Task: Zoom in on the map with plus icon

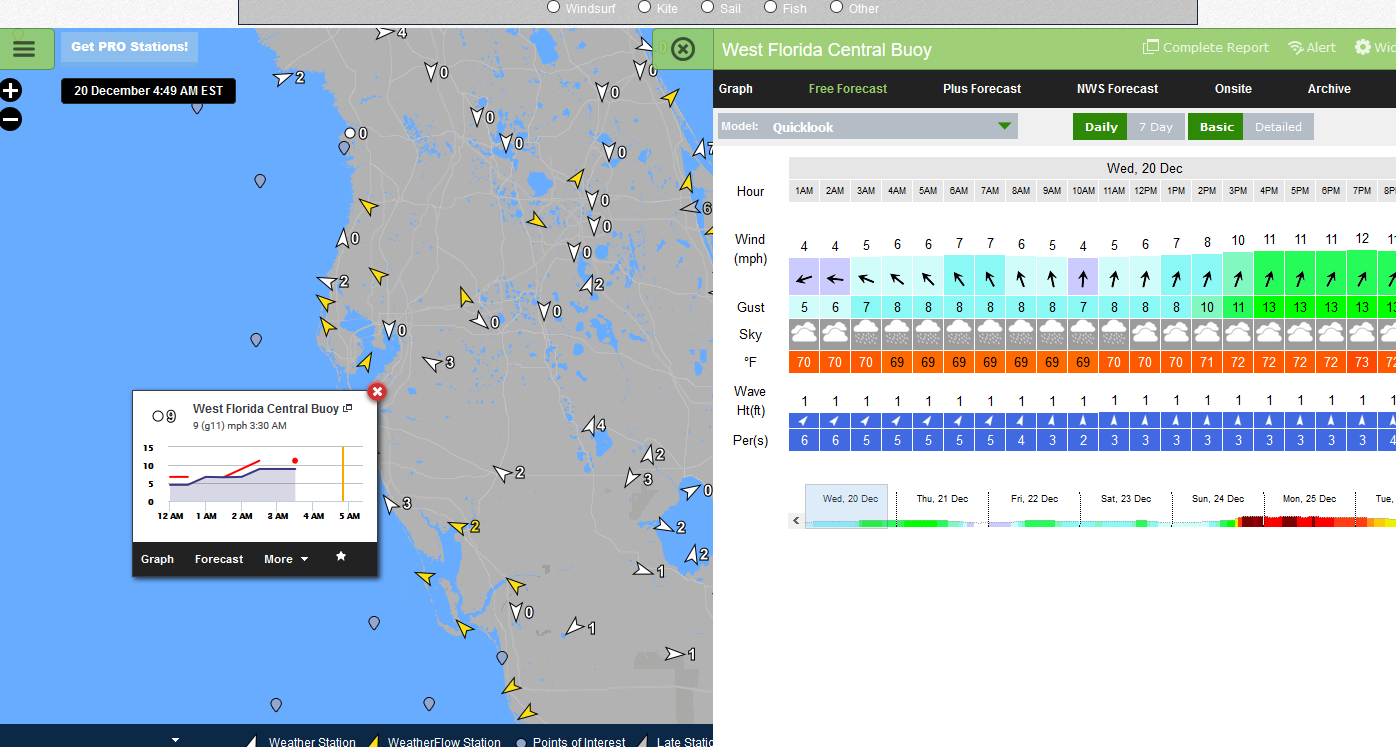Action: point(11,90)
